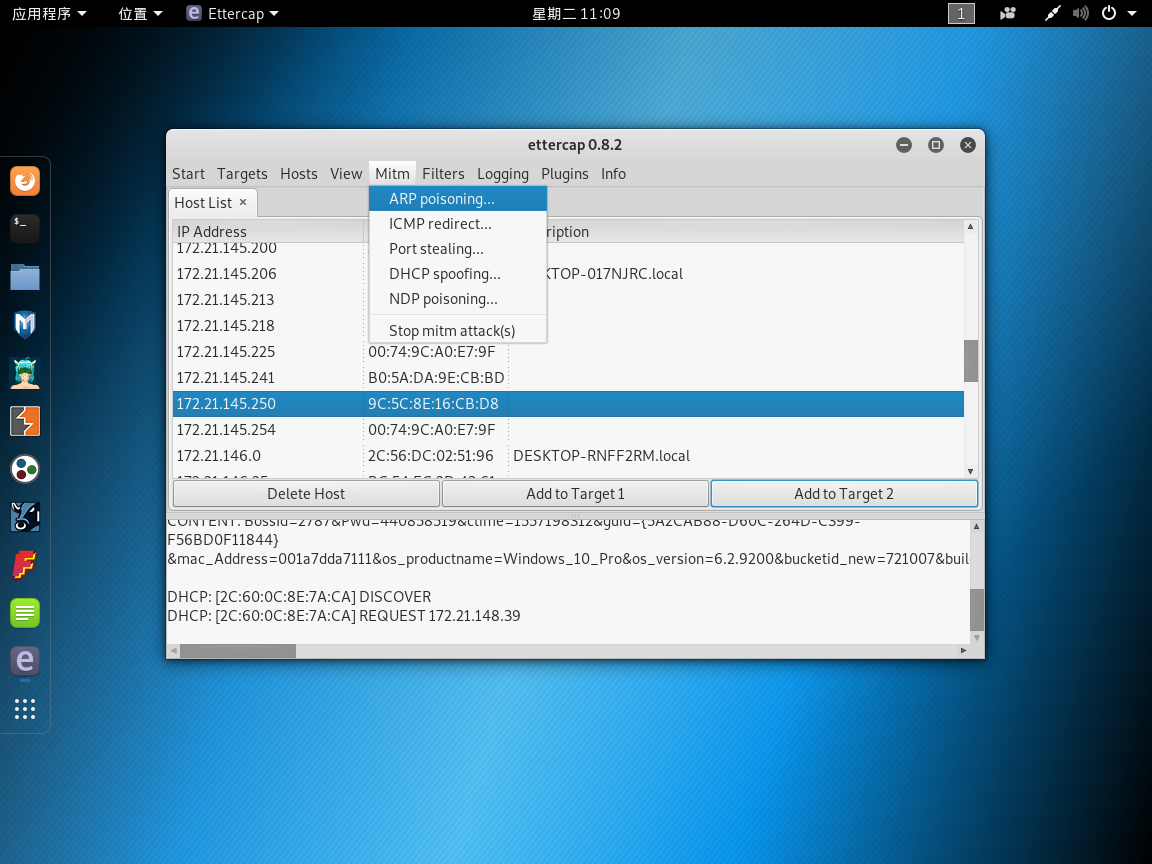Expand the Ettercap top bar dropdown
Screen dimensions: 1152x864
(232, 13)
